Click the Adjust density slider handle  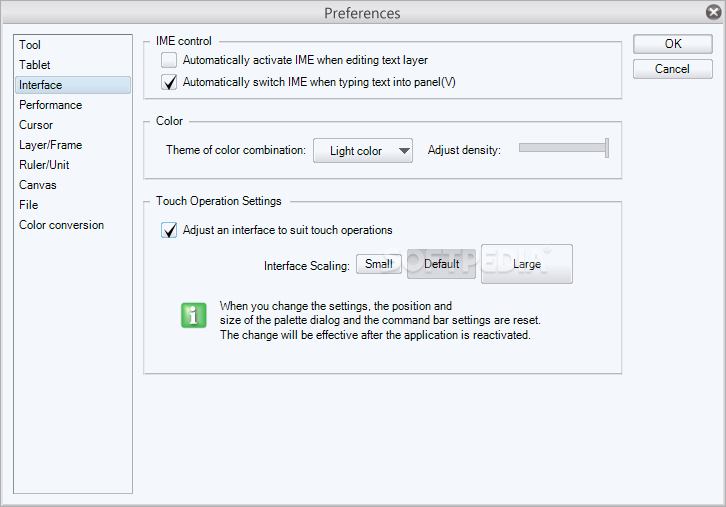point(607,148)
